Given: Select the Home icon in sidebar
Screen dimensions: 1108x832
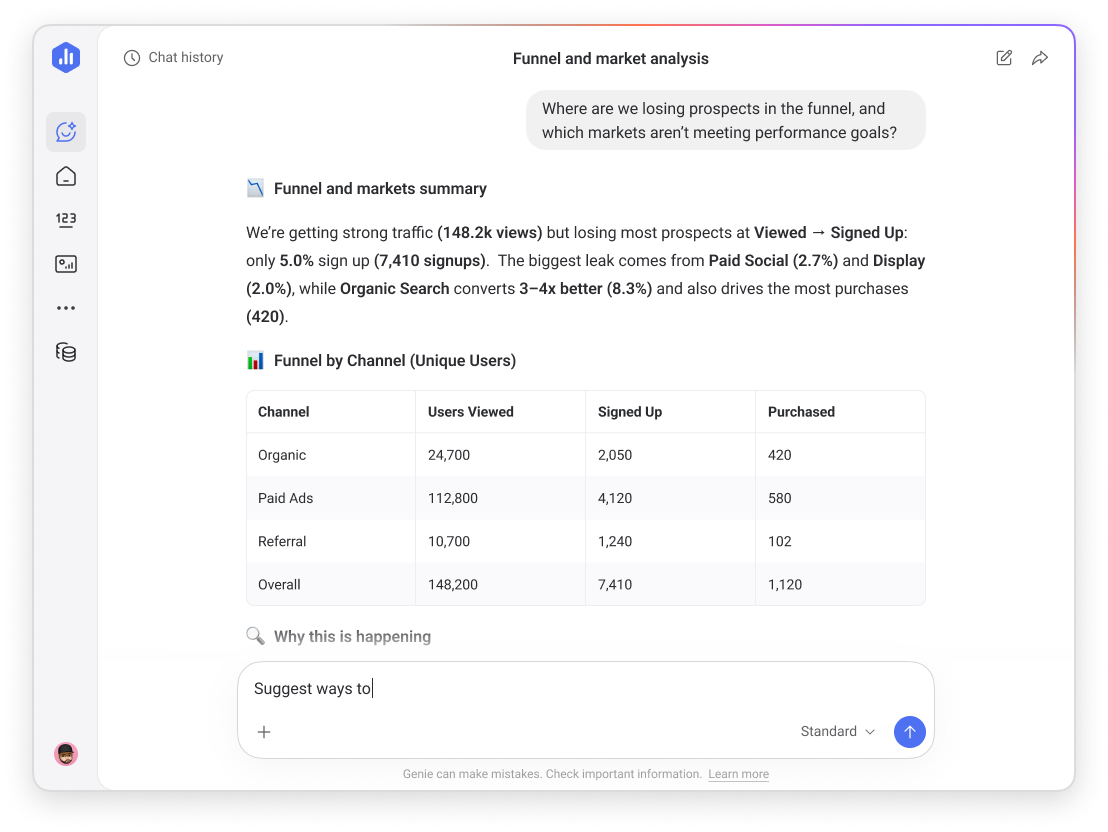Looking at the screenshot, I should [66, 175].
